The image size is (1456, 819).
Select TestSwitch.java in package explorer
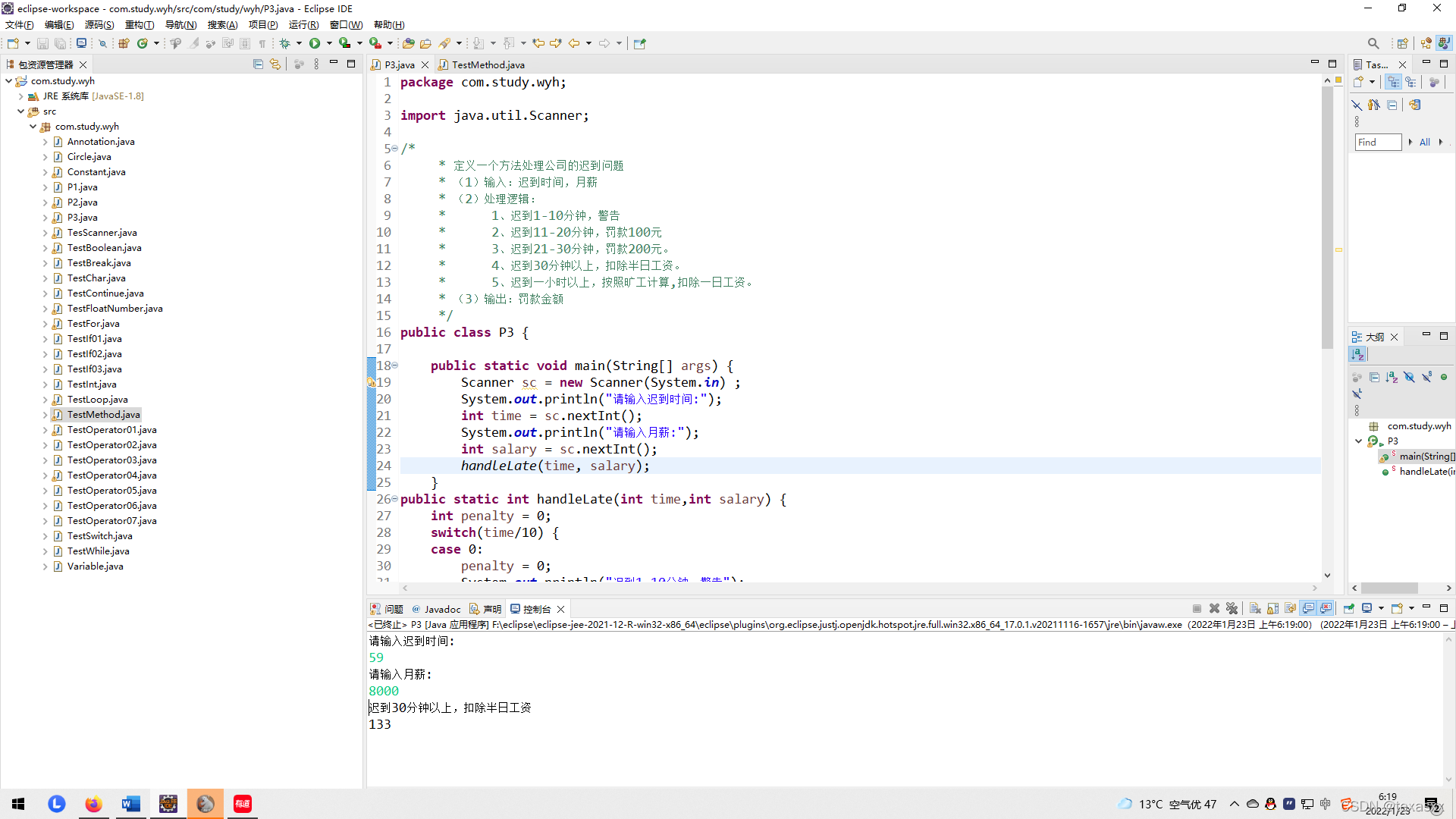pyautogui.click(x=99, y=536)
